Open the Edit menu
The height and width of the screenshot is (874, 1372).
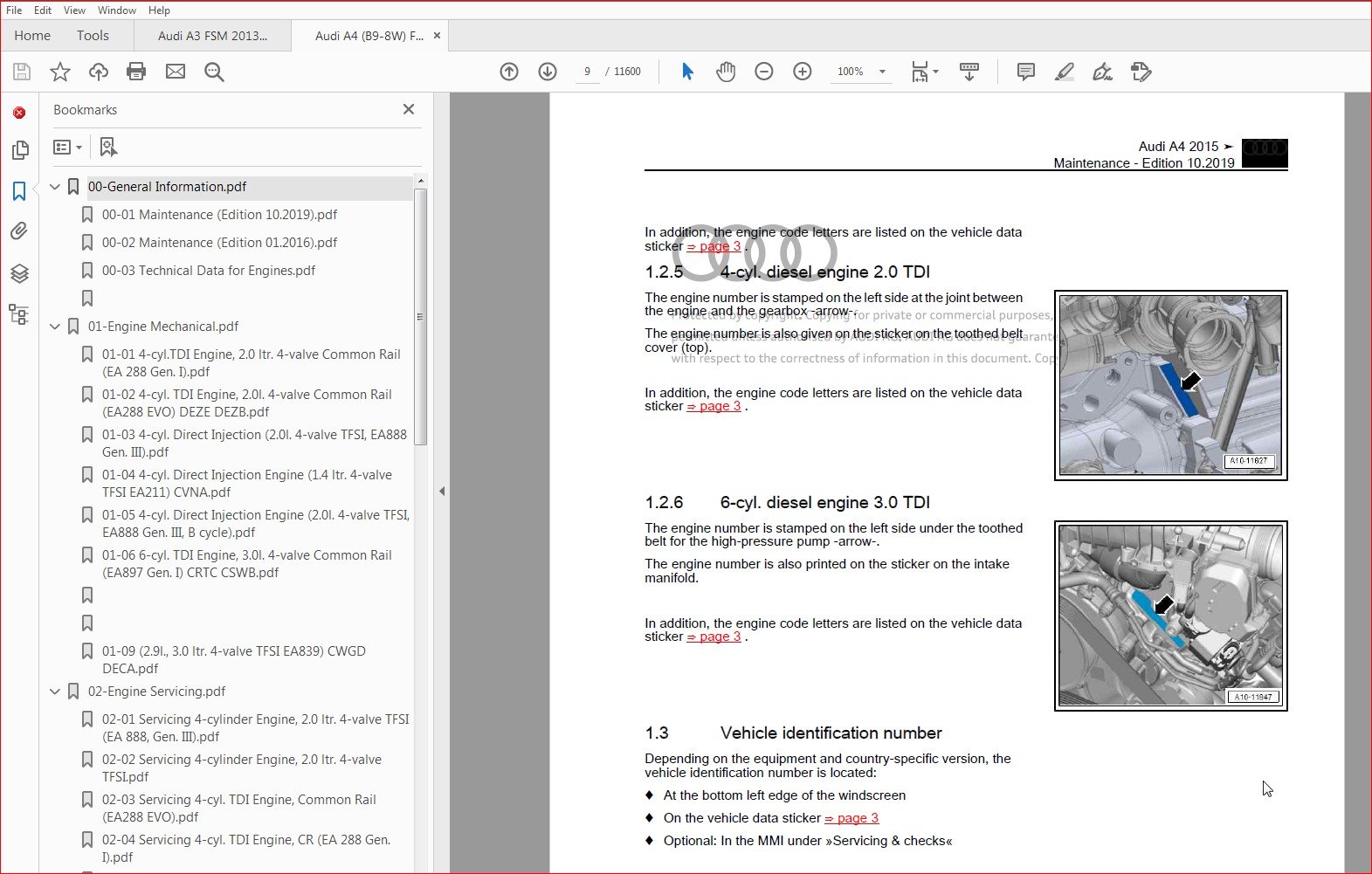coord(43,10)
